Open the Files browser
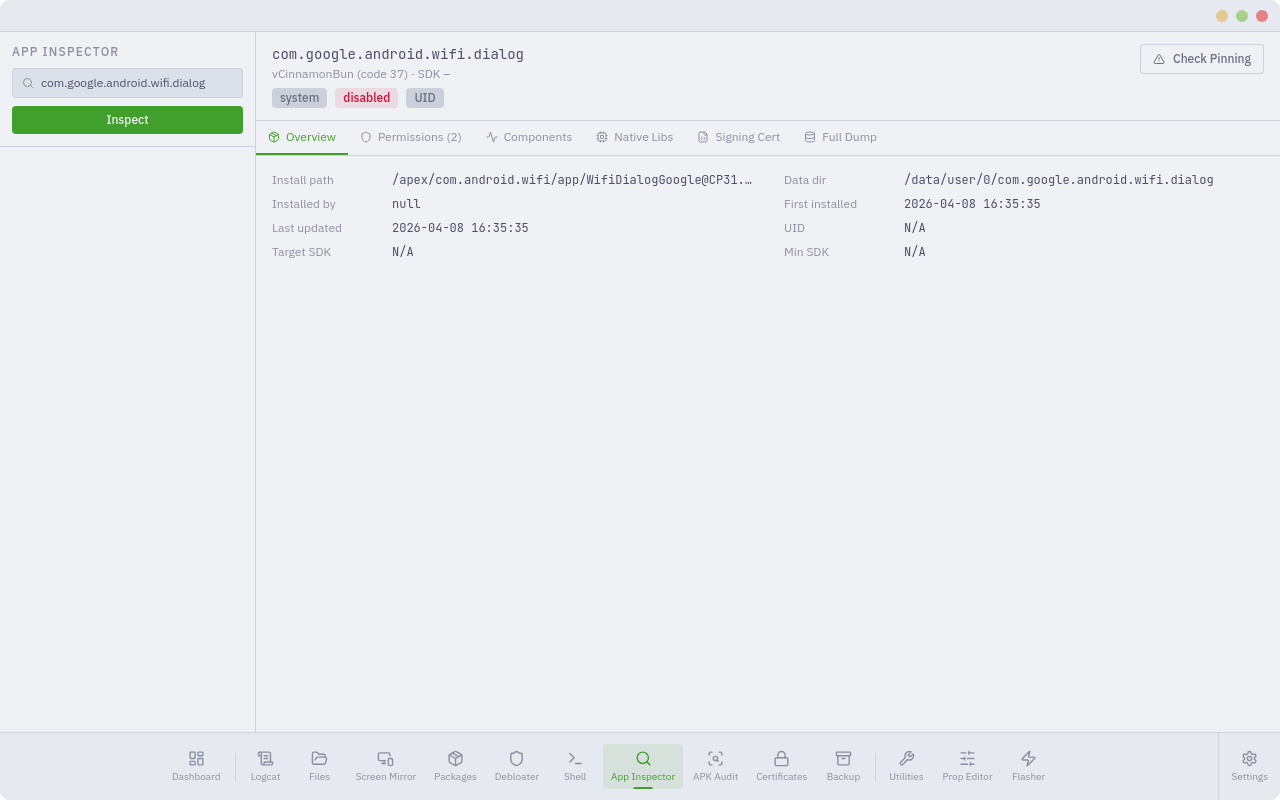The width and height of the screenshot is (1280, 800). pyautogui.click(x=319, y=766)
